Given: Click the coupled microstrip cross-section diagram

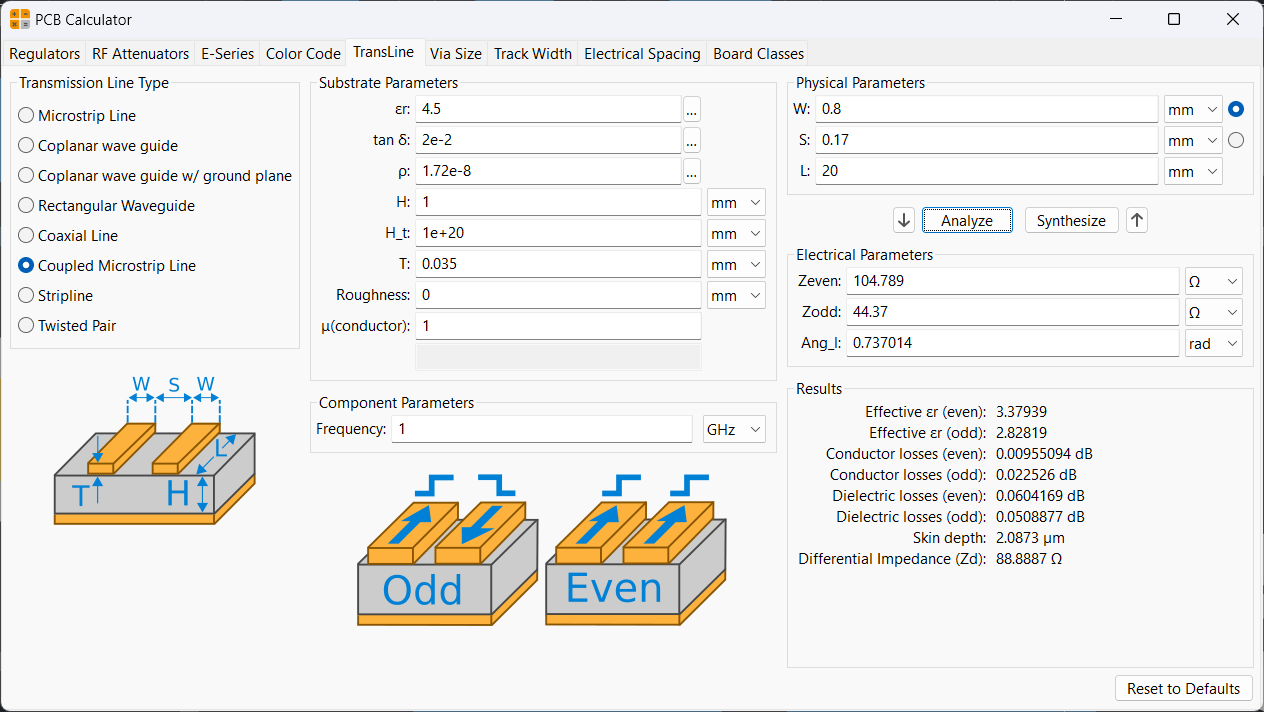Looking at the screenshot, I should pyautogui.click(x=155, y=451).
